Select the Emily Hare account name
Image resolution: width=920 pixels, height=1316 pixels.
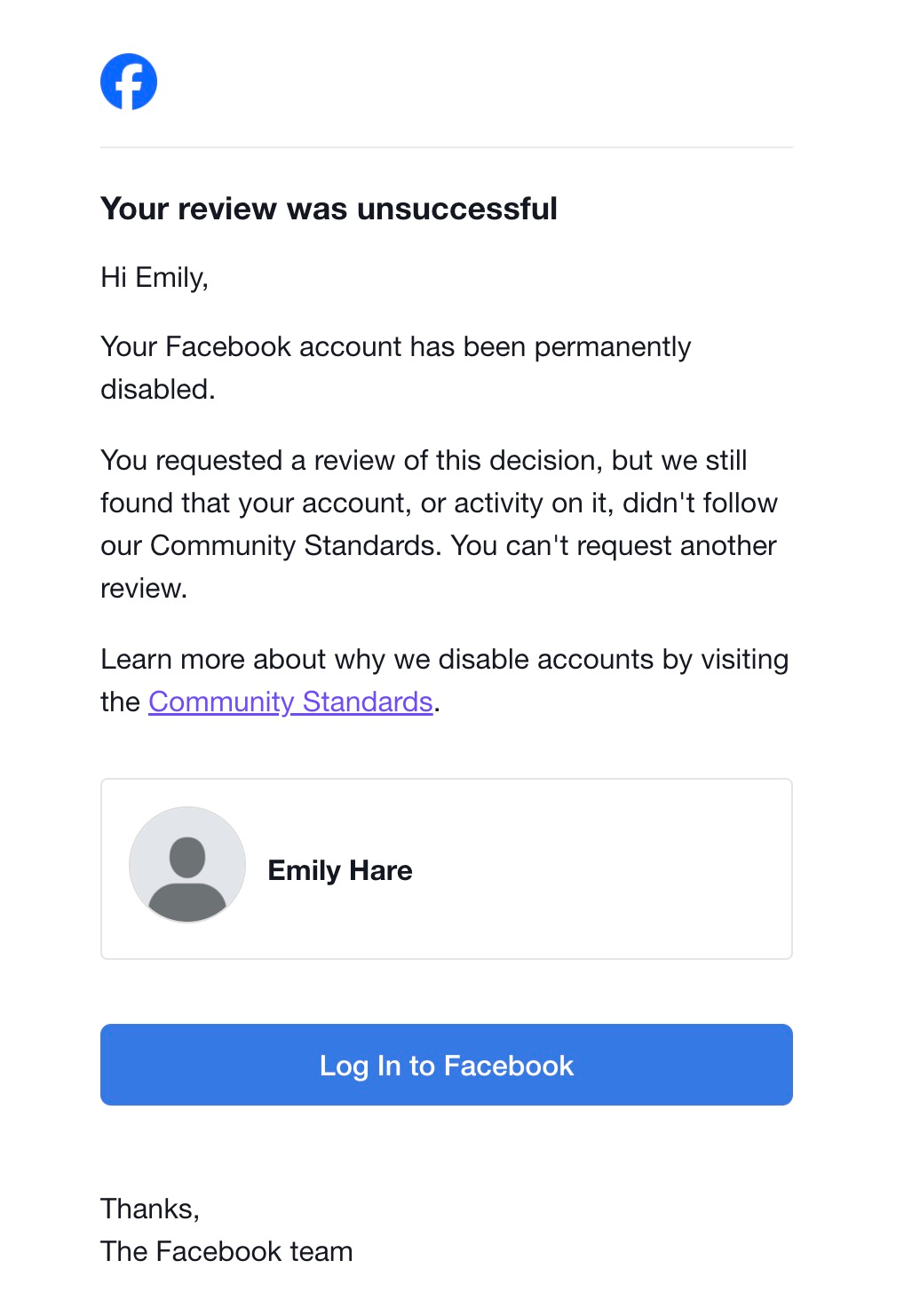pos(340,870)
